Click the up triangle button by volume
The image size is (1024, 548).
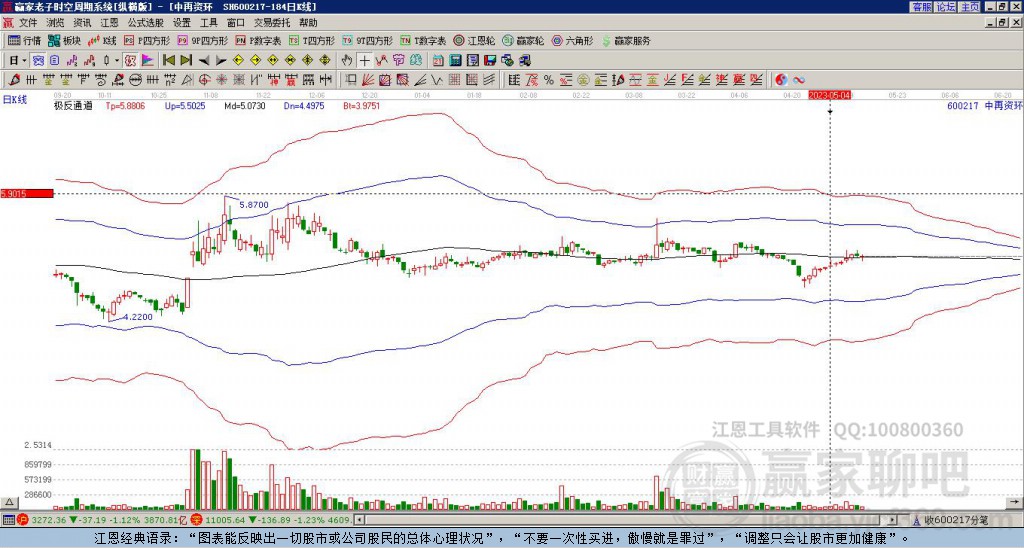click(x=8, y=502)
